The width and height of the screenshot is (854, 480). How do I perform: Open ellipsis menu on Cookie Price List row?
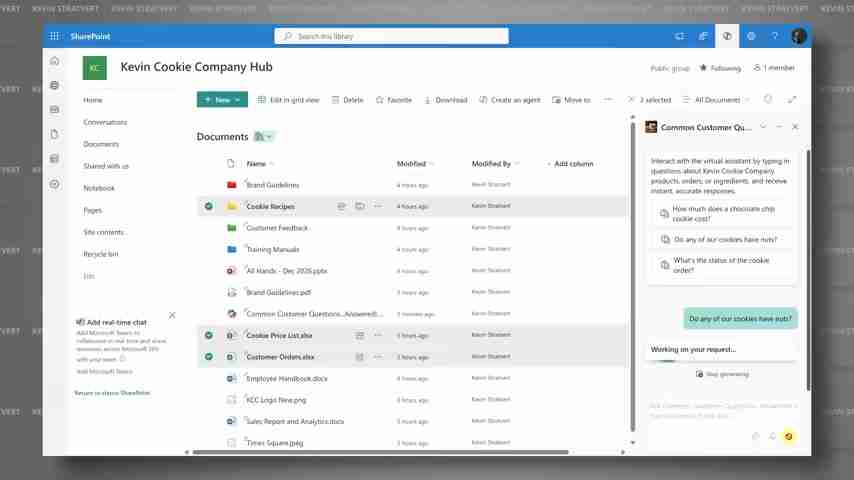378,336
